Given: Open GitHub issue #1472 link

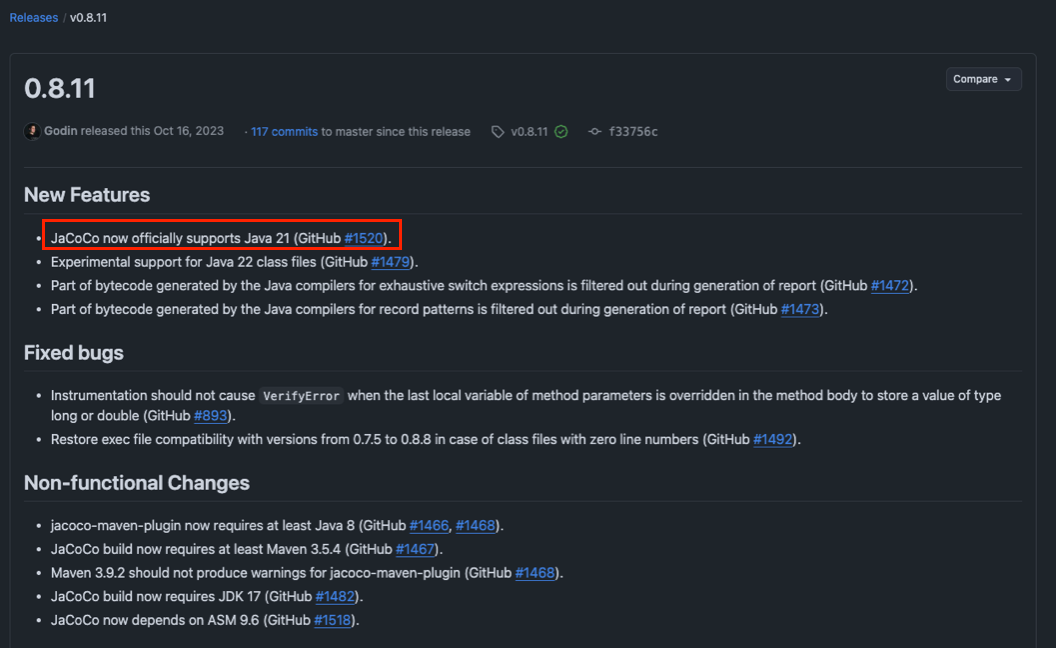Looking at the screenshot, I should point(890,286).
